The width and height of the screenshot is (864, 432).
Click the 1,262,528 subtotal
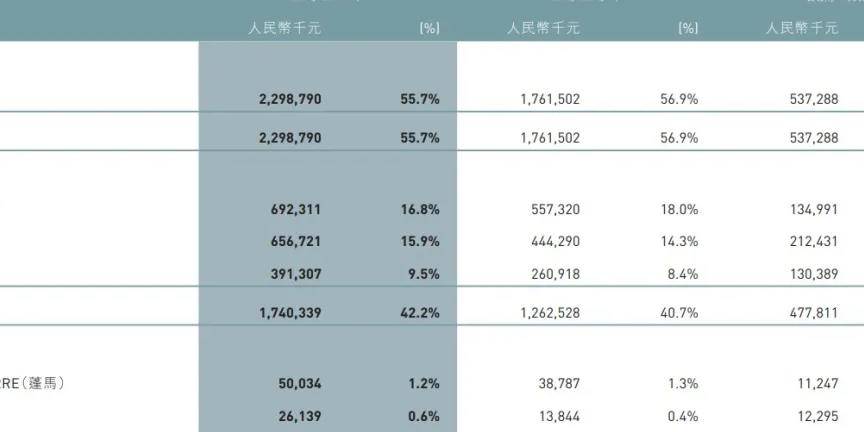(550, 313)
